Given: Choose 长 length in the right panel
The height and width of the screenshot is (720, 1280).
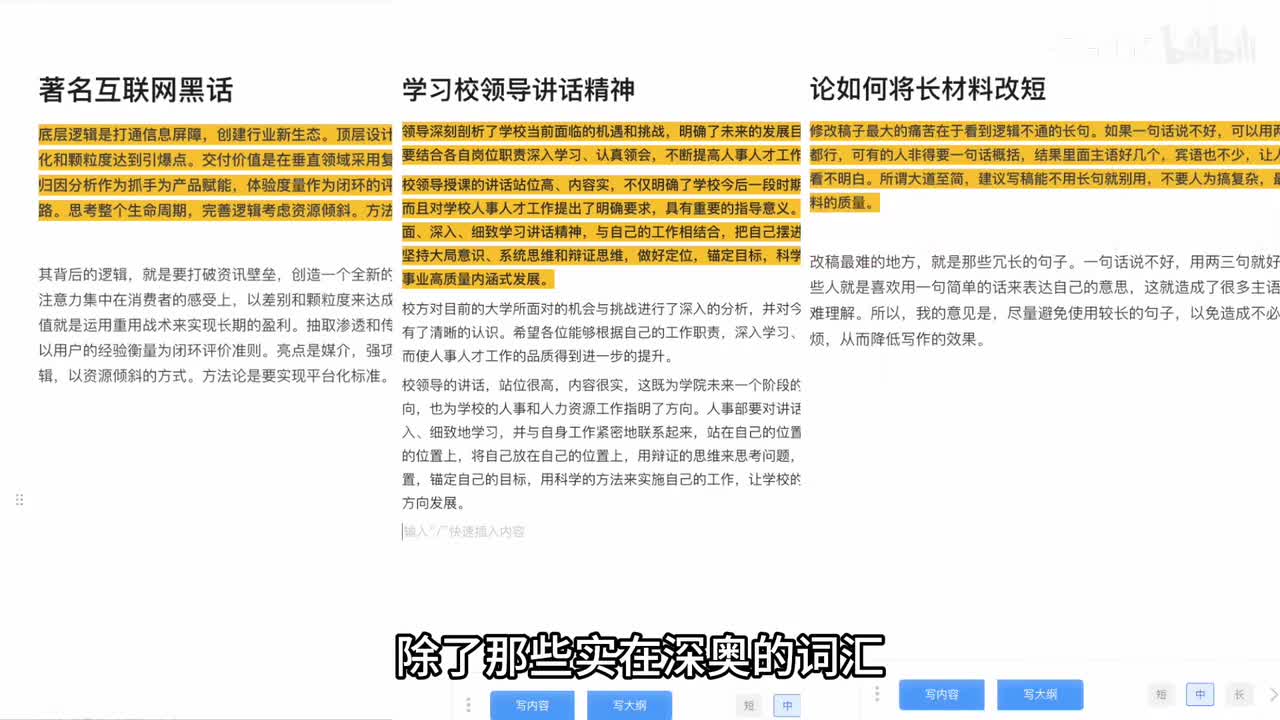Looking at the screenshot, I should click(1239, 694).
